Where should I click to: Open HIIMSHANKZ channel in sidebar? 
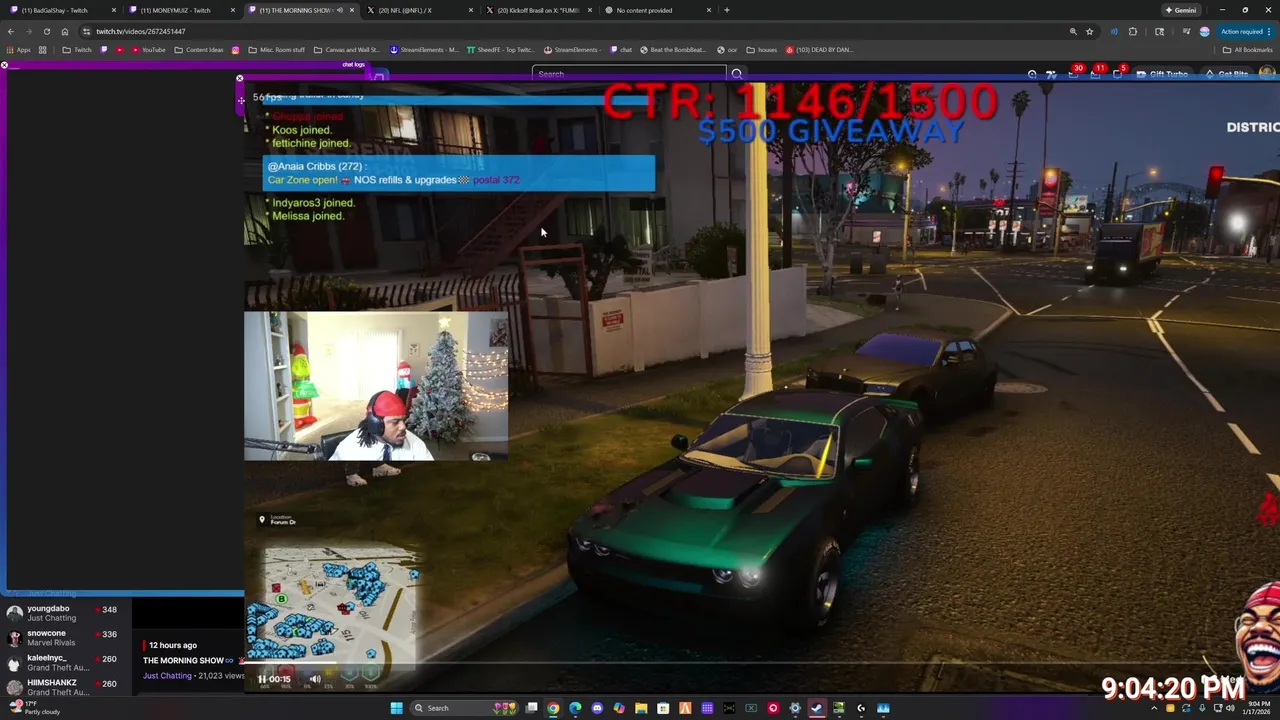point(62,687)
